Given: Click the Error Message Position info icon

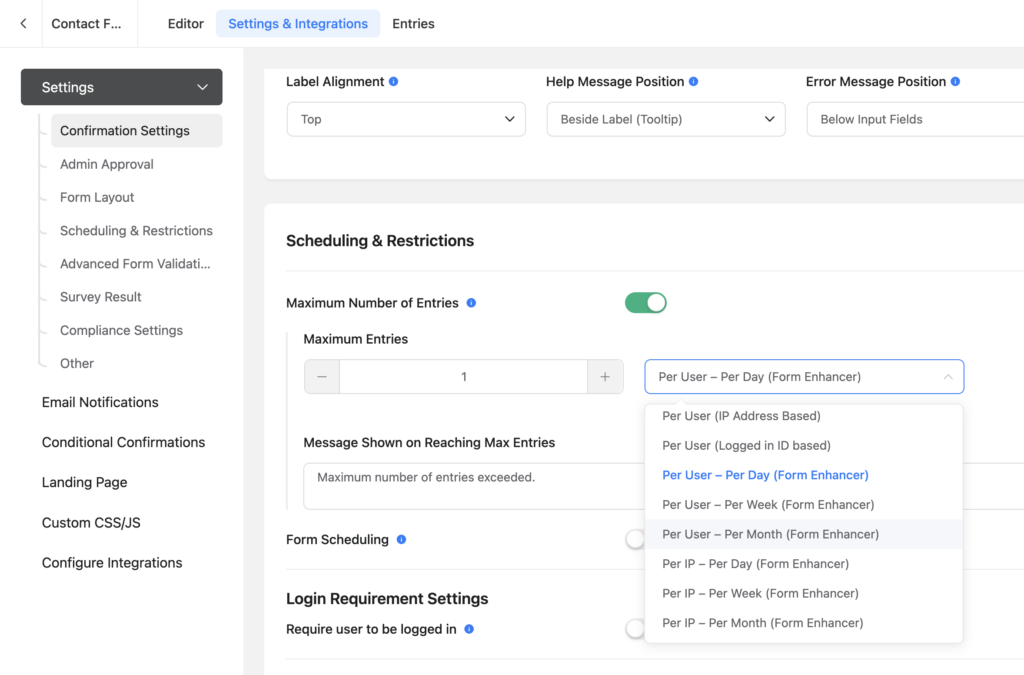Looking at the screenshot, I should click(955, 82).
